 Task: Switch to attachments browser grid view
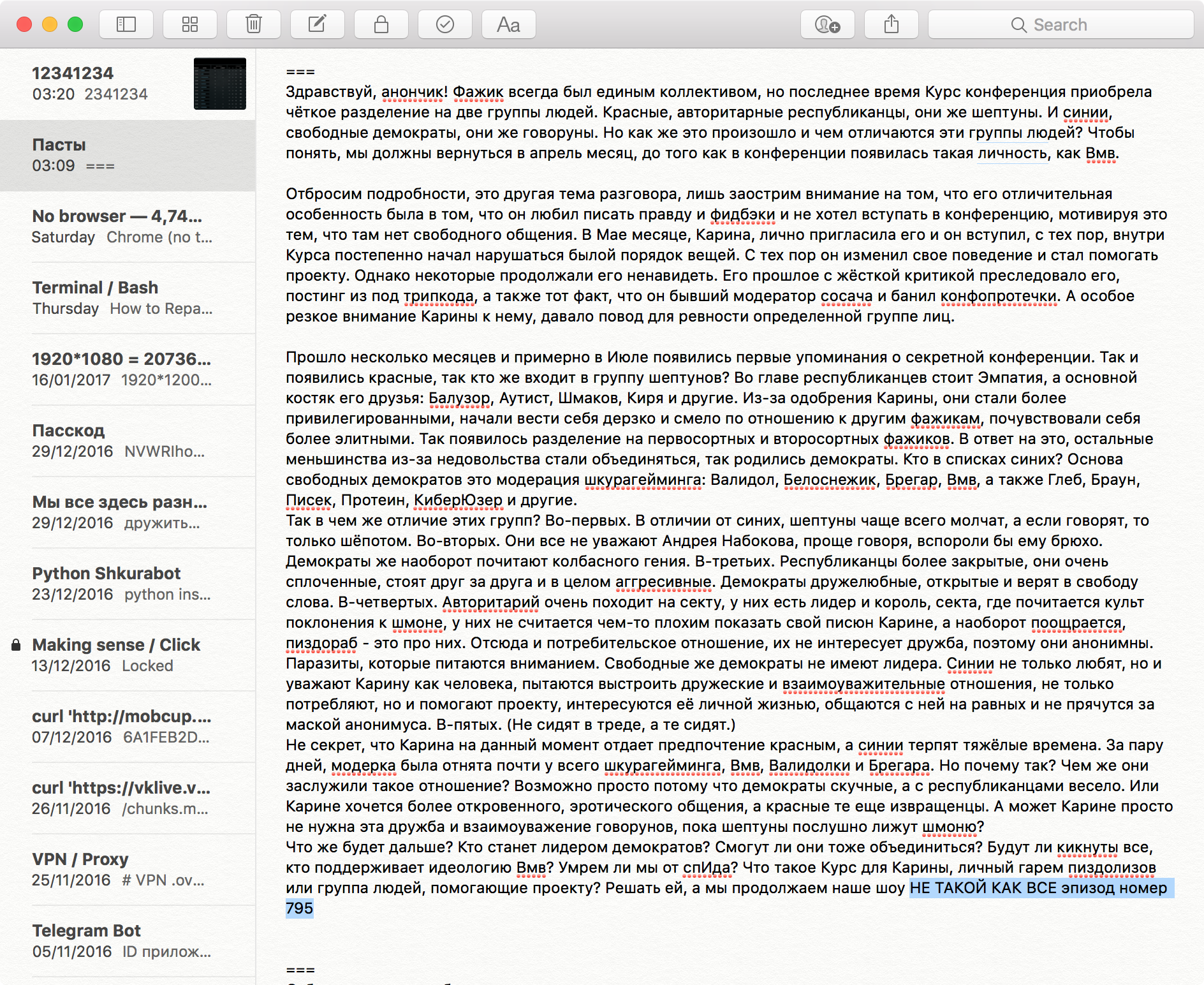pyautogui.click(x=190, y=25)
